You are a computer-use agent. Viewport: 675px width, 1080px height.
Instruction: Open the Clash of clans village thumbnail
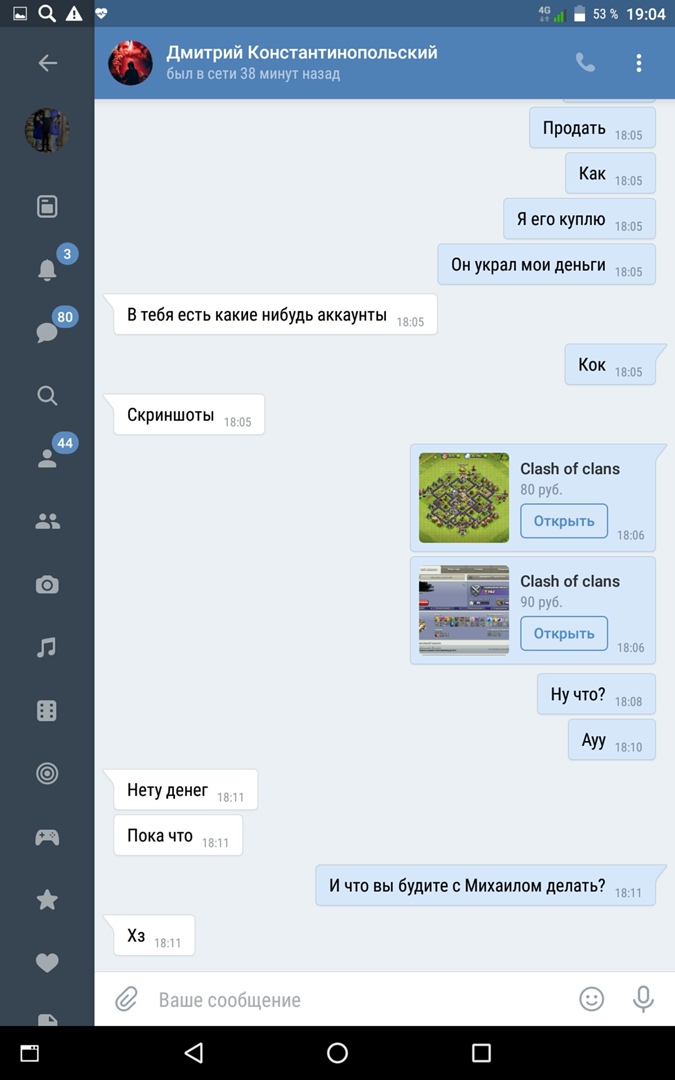(464, 497)
